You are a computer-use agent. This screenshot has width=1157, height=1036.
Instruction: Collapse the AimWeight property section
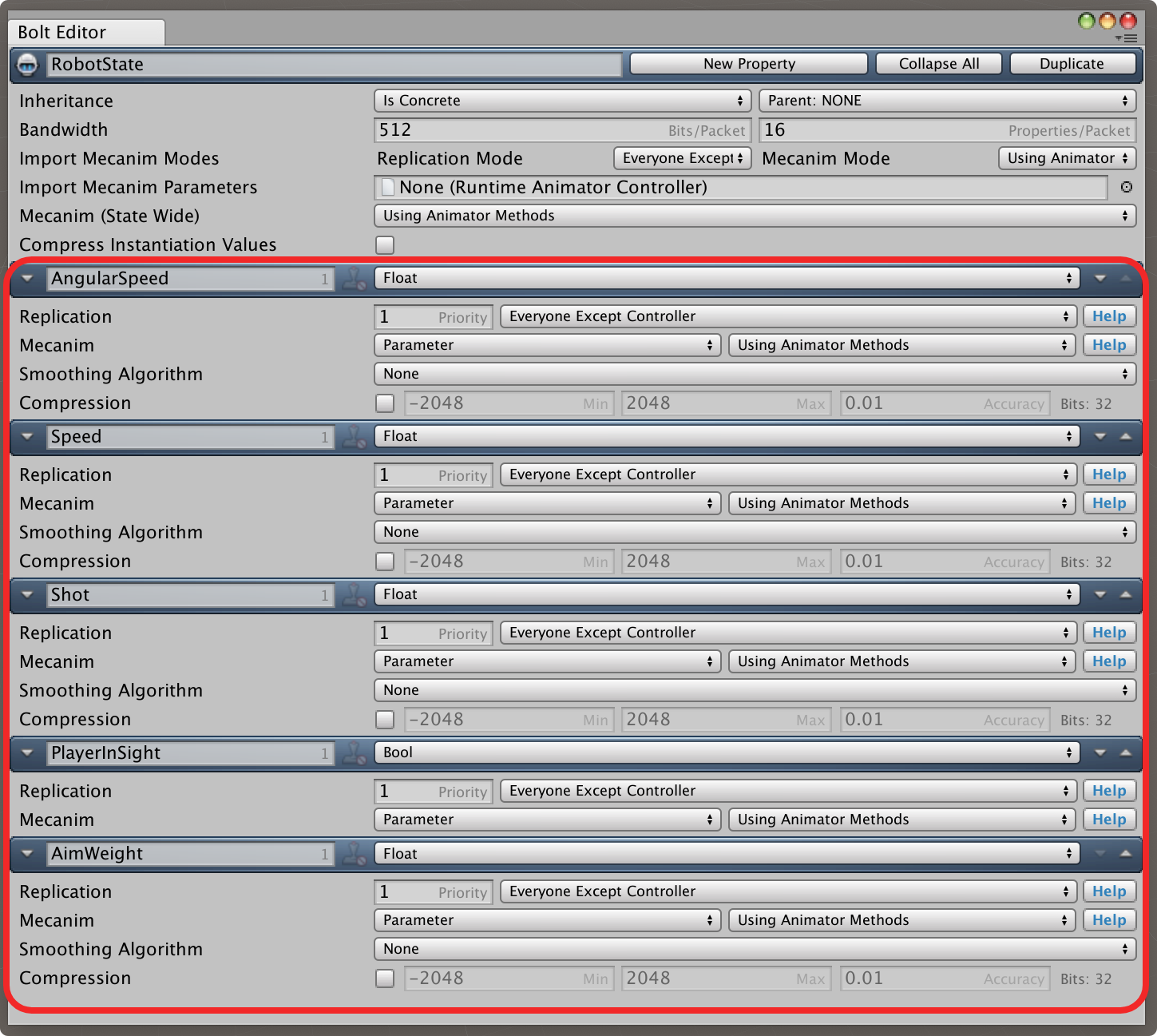pos(28,854)
